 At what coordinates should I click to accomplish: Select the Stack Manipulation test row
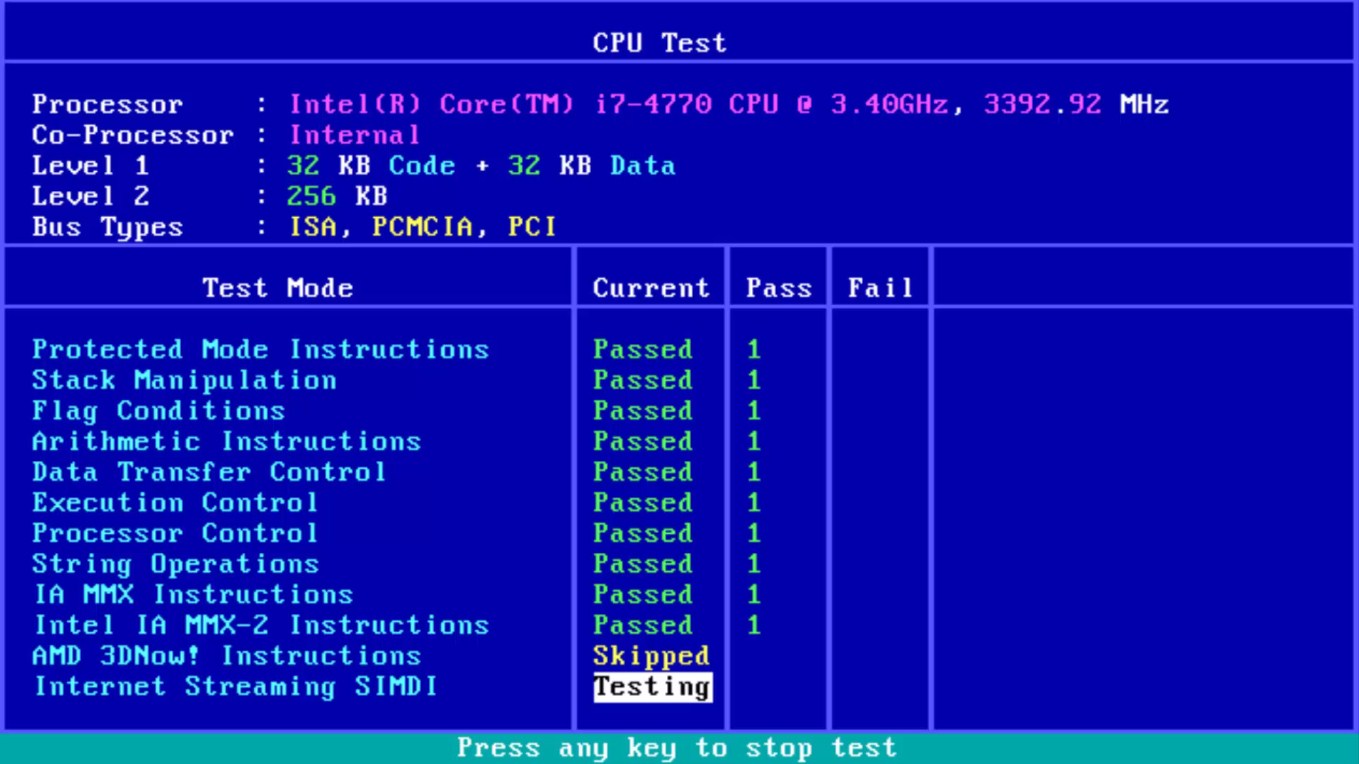pos(184,380)
